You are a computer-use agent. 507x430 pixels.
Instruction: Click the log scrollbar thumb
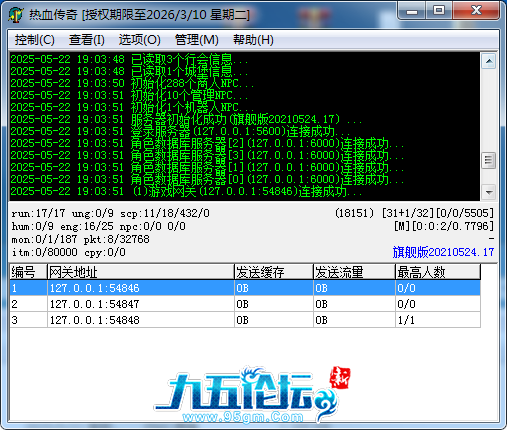489,160
